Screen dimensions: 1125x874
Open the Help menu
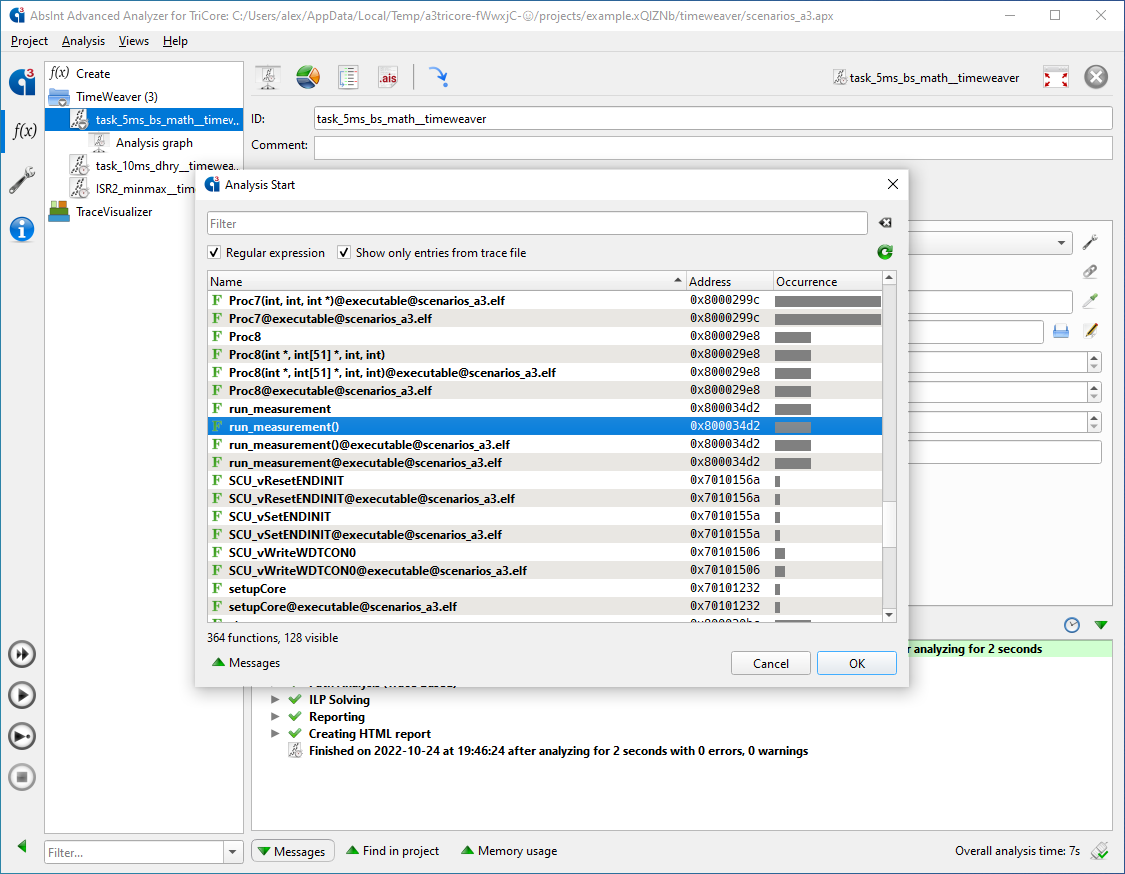point(175,41)
